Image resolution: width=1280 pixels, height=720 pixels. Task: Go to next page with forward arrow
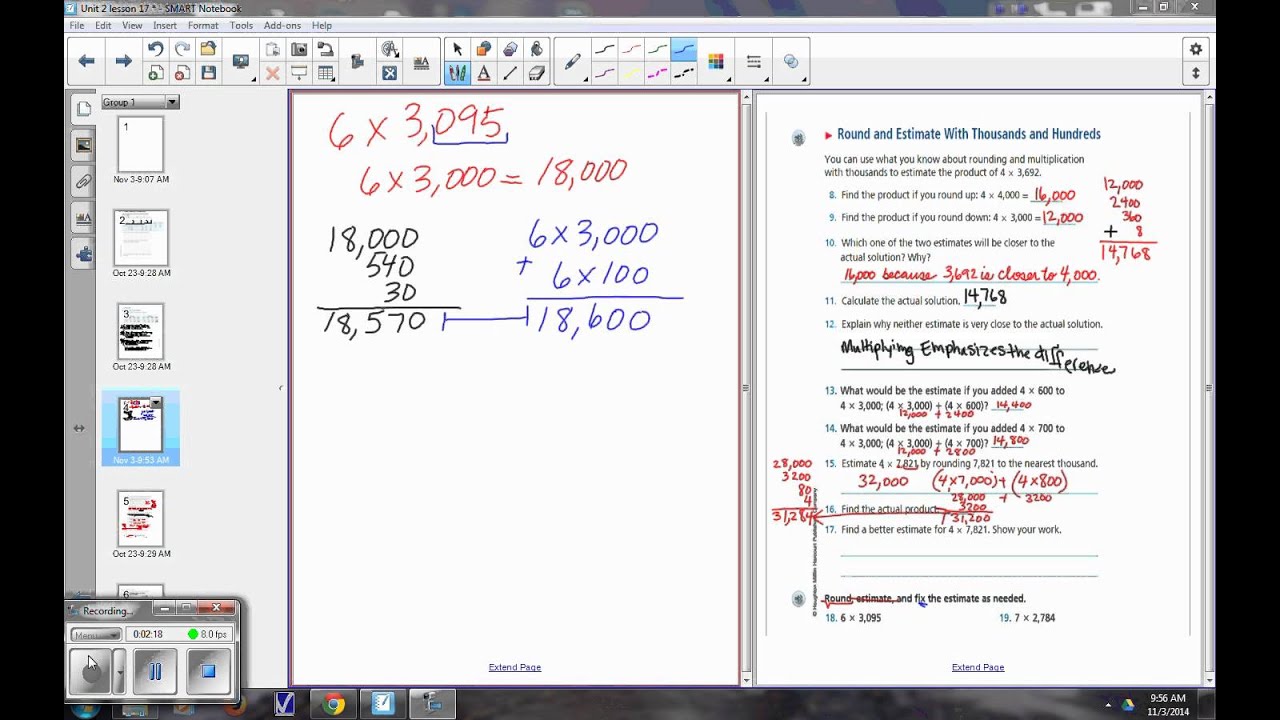point(124,61)
